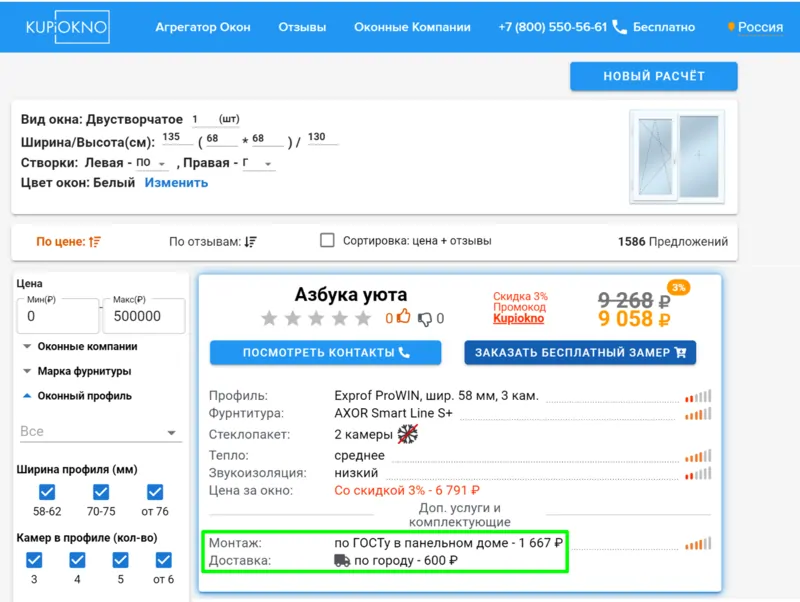Screen dimensions: 800x602
Task: Click the crossed-out snowflake icon
Action: point(408,434)
